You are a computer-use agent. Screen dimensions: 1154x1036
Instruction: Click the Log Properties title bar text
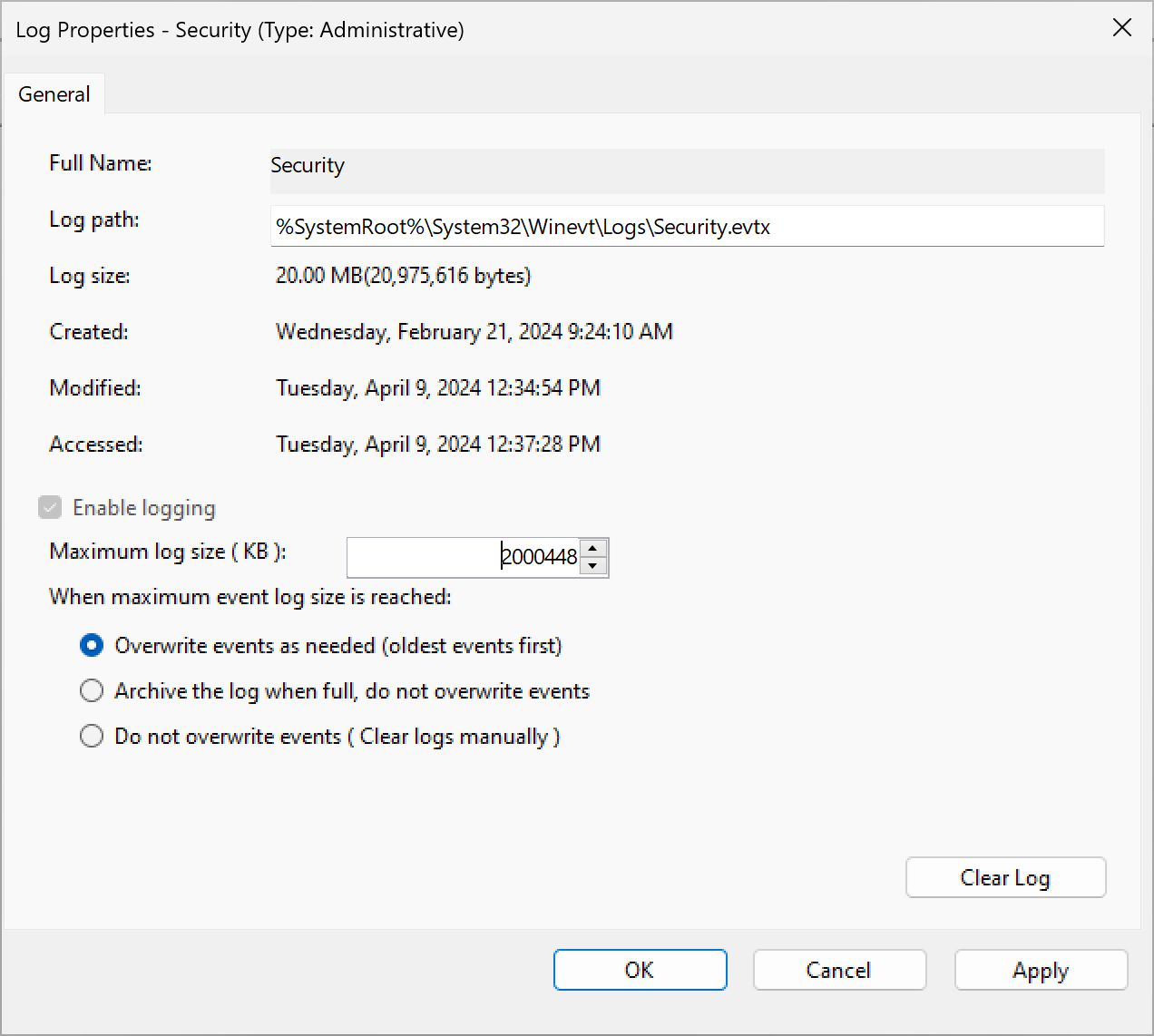tap(240, 30)
